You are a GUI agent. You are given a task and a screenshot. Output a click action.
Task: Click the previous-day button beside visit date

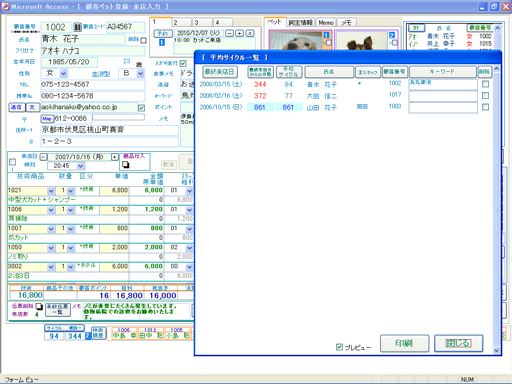44,157
